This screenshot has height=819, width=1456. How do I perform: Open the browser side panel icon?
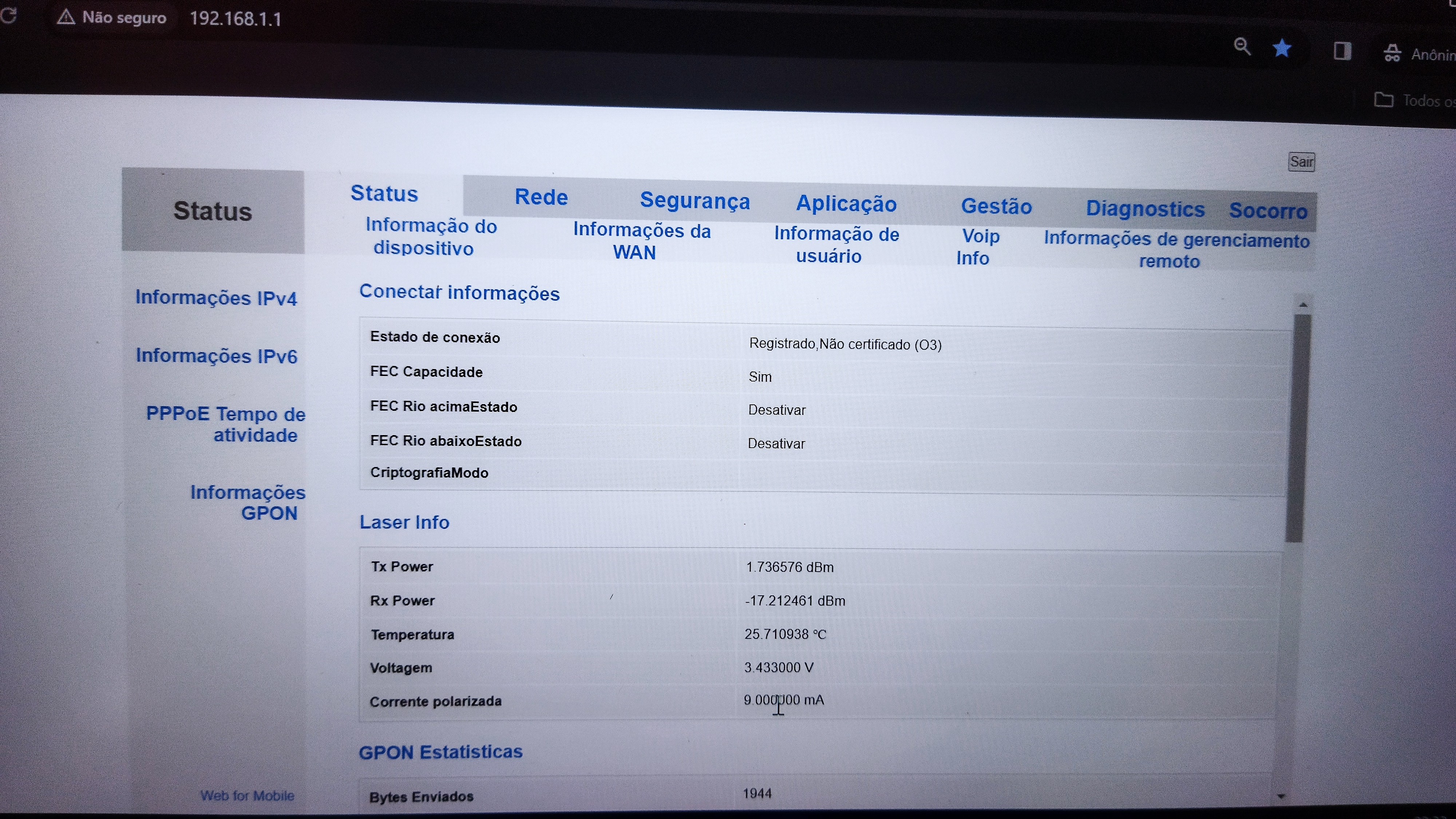point(1342,51)
